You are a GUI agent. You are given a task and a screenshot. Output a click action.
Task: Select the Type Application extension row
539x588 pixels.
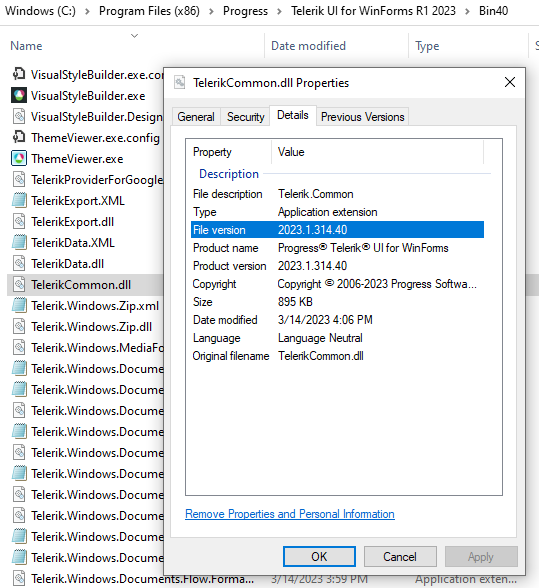tap(337, 212)
